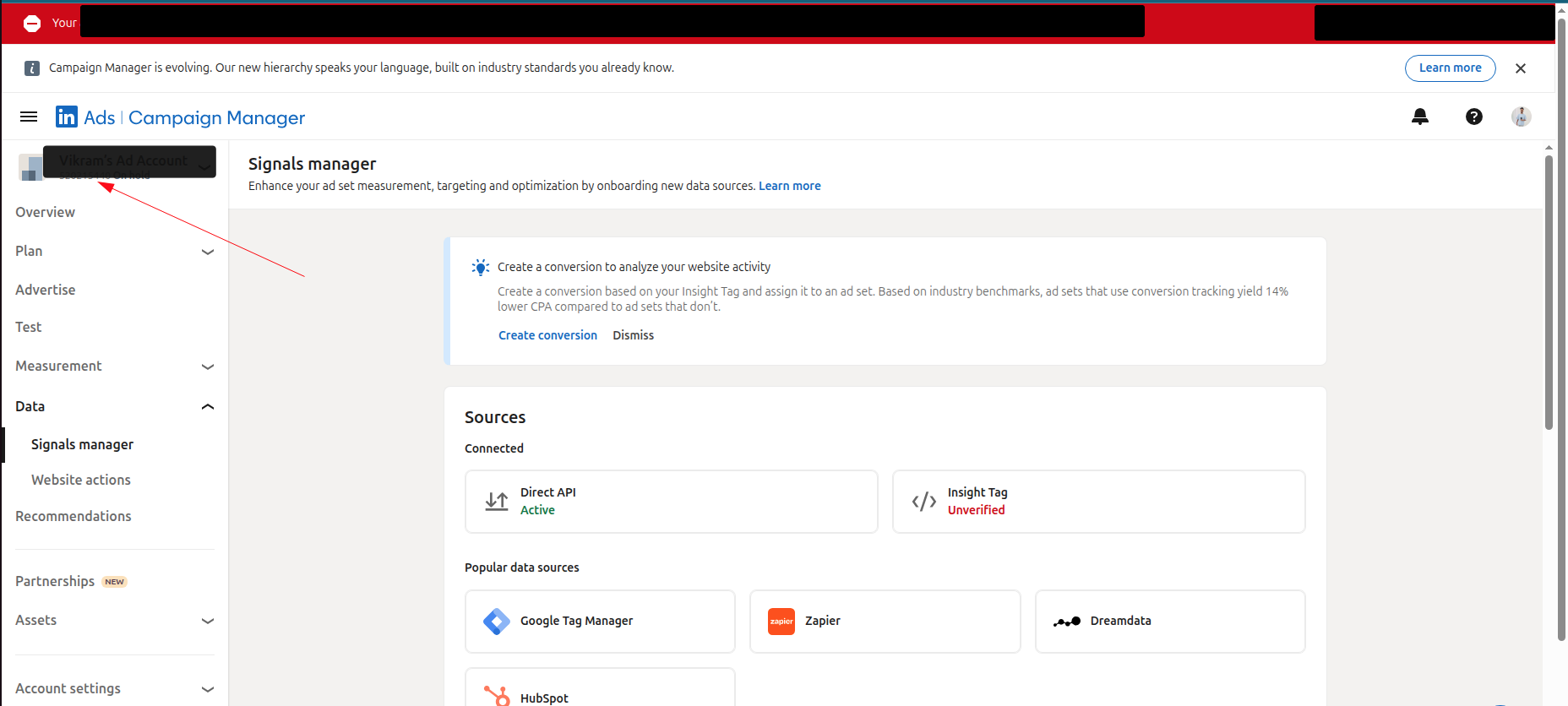1568x706 pixels.
Task: Open Website actions menu item
Action: coord(80,480)
